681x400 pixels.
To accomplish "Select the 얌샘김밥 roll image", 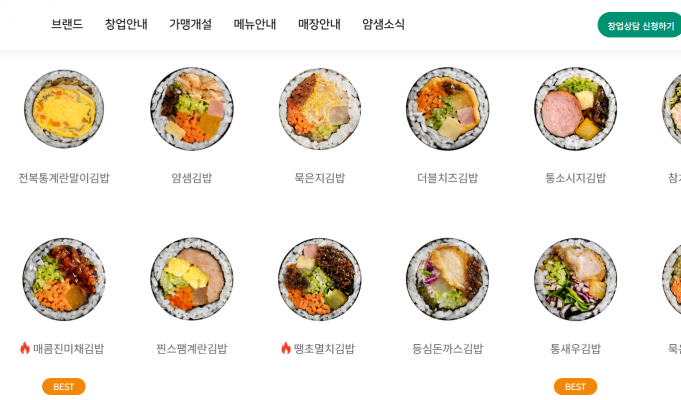I will point(192,109).
